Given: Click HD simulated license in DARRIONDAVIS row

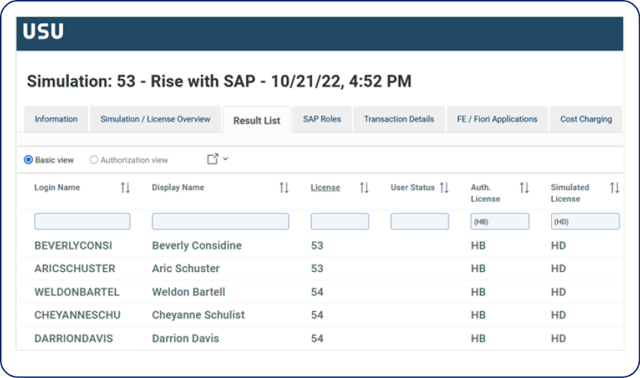Looking at the screenshot, I should click(x=558, y=338).
